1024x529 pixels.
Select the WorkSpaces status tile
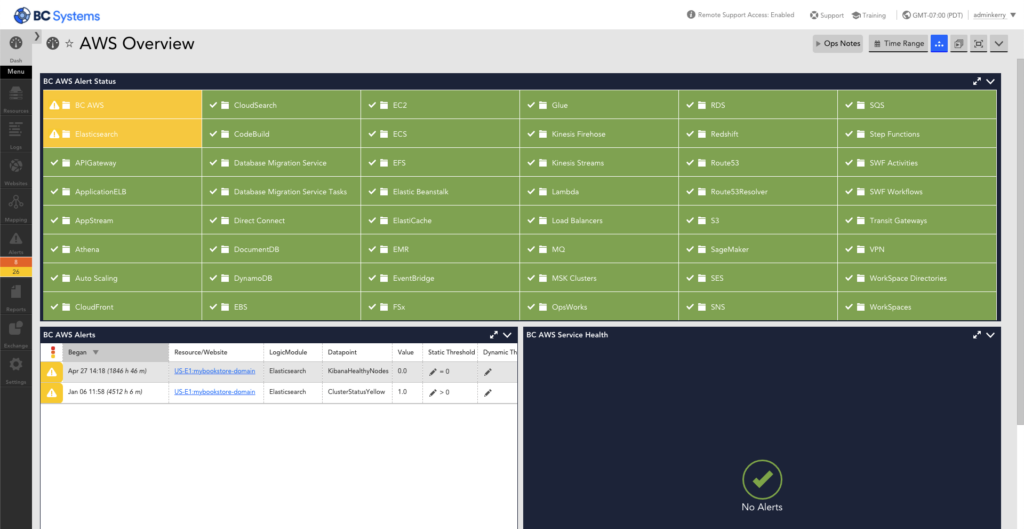tap(917, 307)
